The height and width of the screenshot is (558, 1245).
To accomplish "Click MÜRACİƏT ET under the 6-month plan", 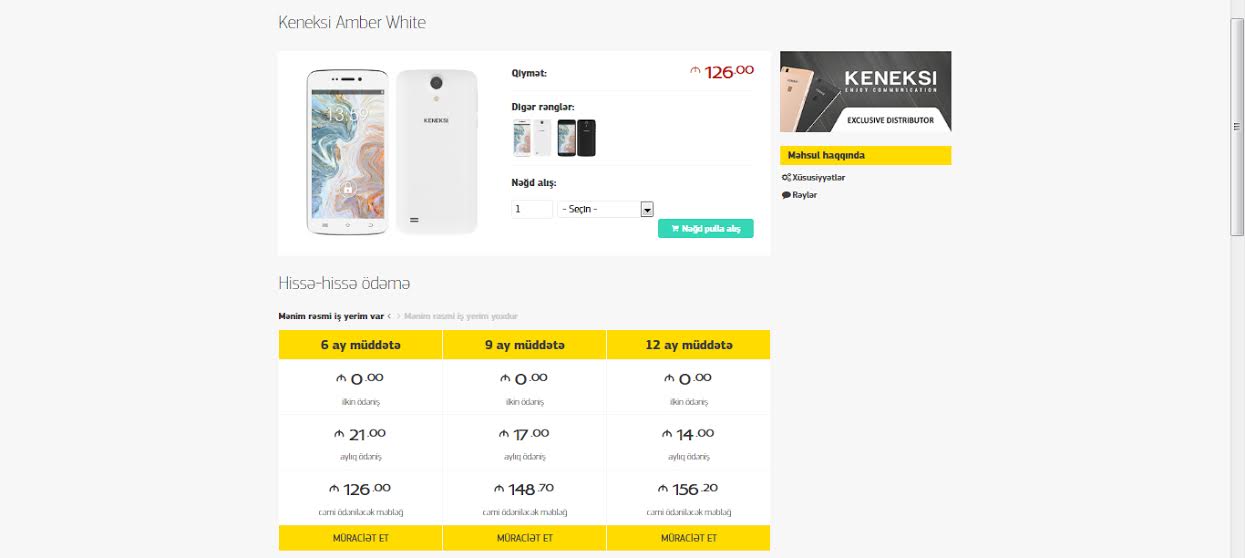I will coord(360,538).
